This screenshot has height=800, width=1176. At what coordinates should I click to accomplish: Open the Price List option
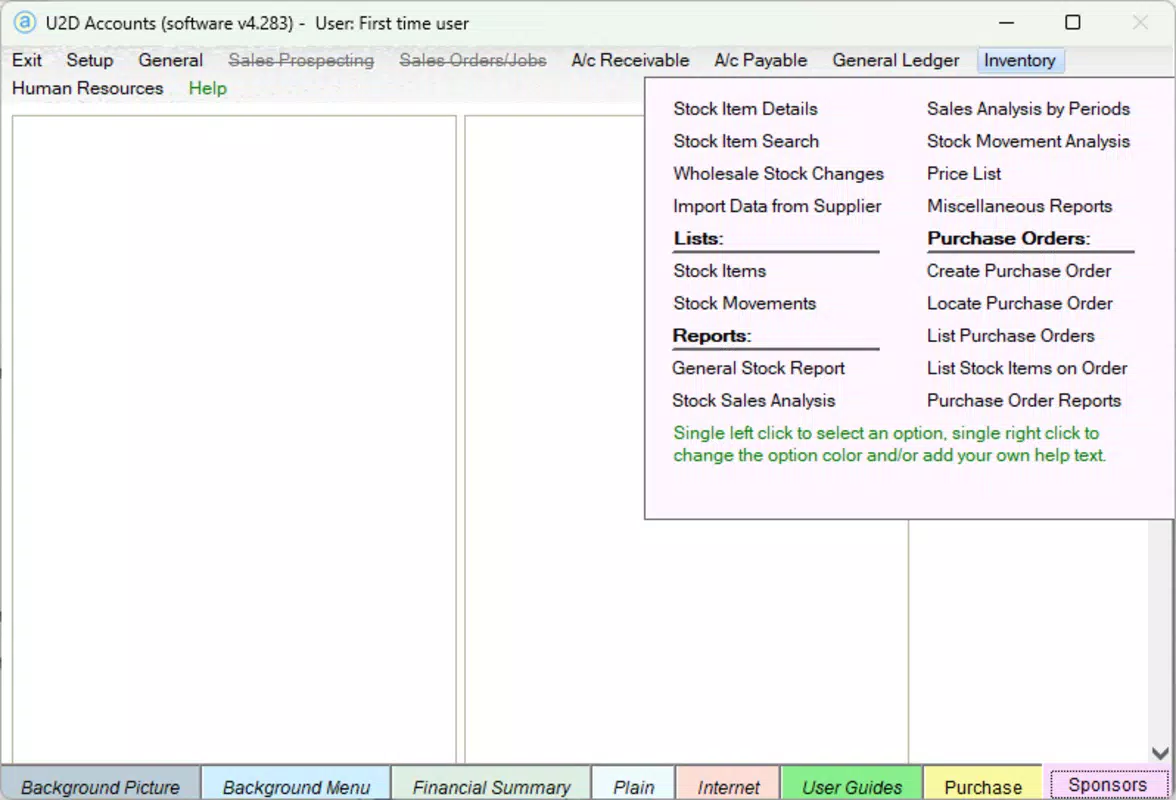pos(964,173)
